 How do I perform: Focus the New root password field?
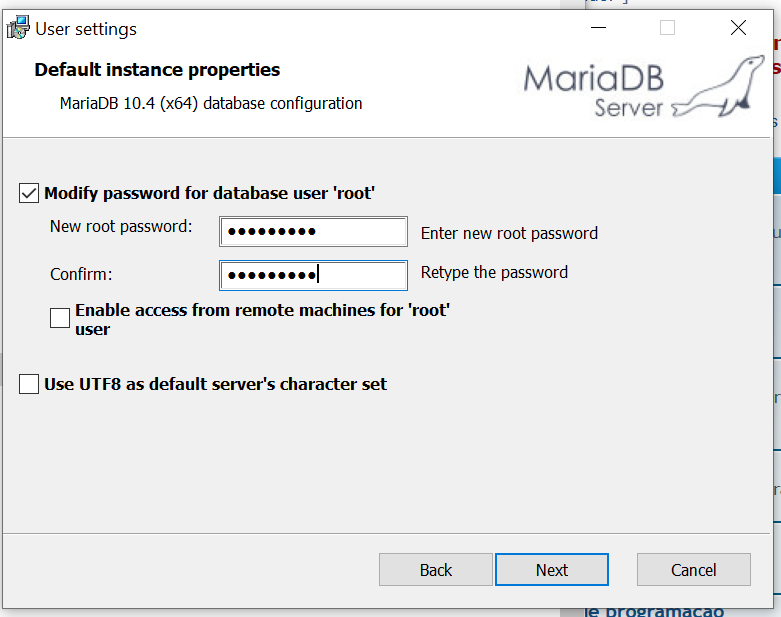point(313,232)
